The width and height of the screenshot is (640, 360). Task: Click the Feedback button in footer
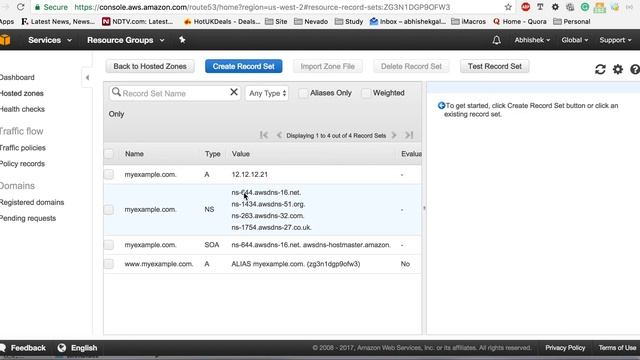tap(23, 348)
